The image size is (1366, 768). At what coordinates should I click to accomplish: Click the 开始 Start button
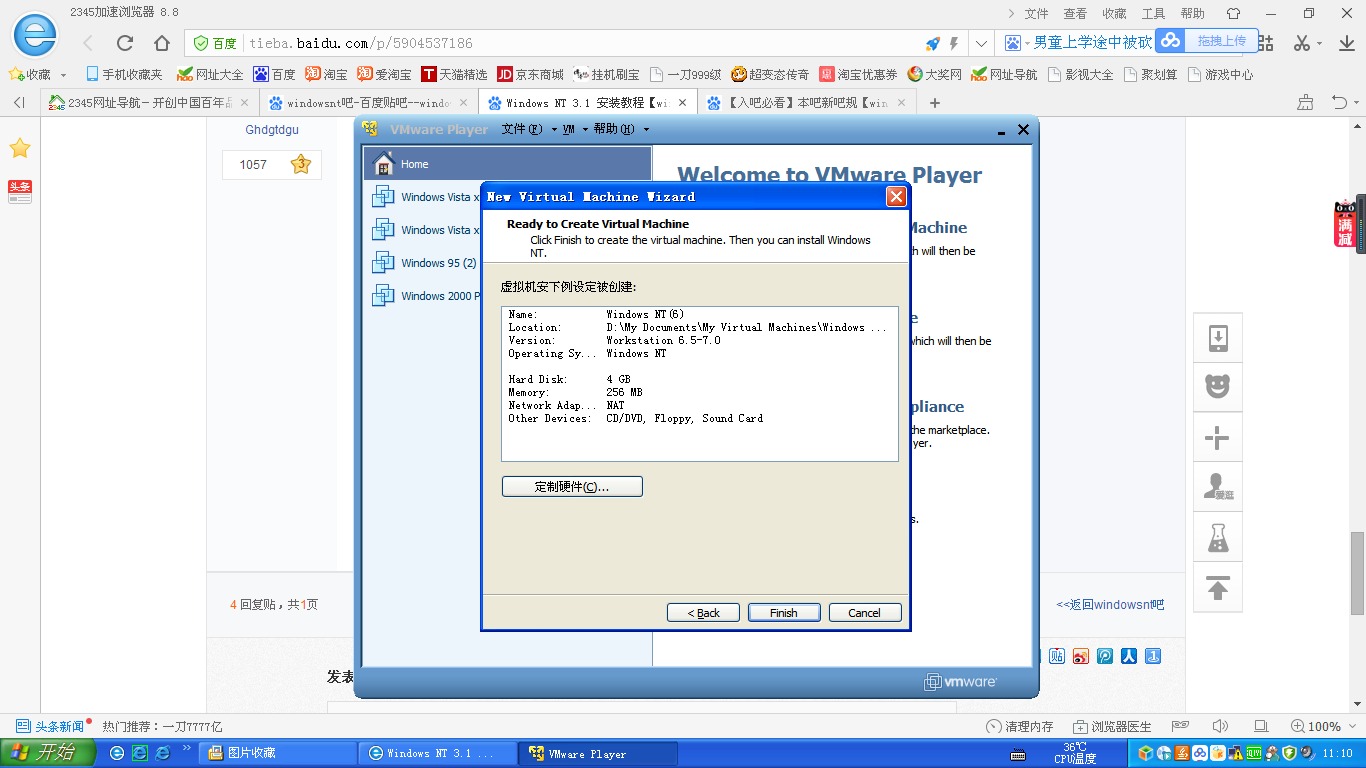pos(48,753)
